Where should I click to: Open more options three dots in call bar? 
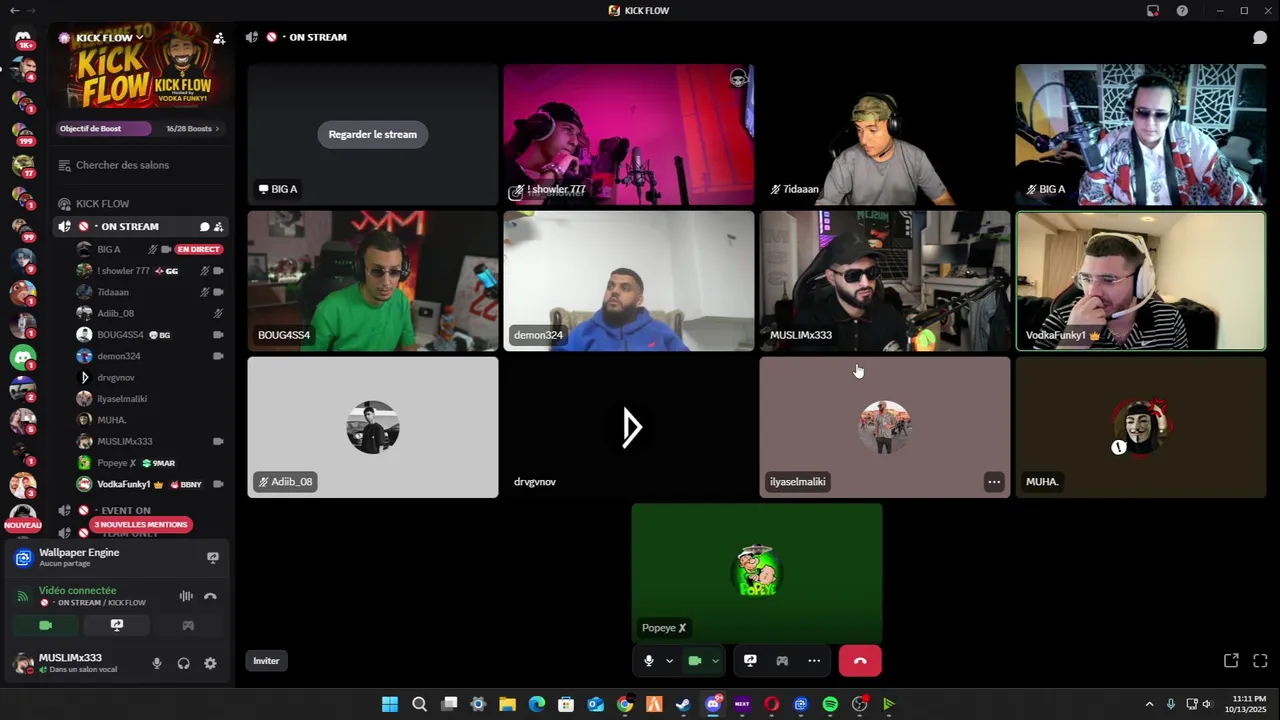pos(814,661)
